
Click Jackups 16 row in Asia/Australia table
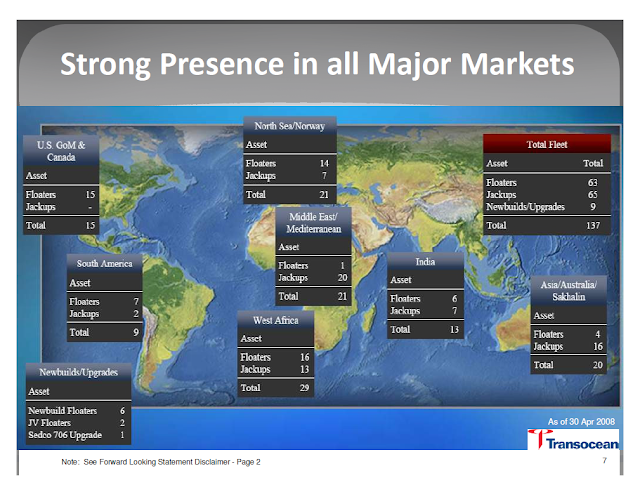coord(569,346)
